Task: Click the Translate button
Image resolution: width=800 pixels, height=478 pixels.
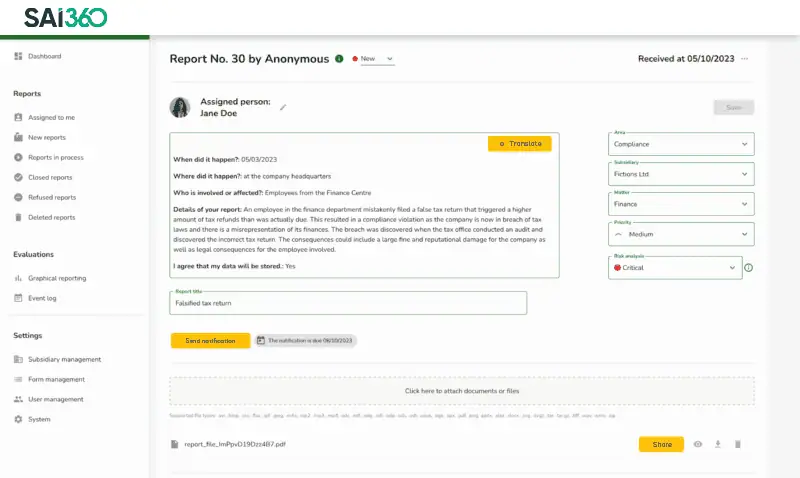Action: click(519, 144)
